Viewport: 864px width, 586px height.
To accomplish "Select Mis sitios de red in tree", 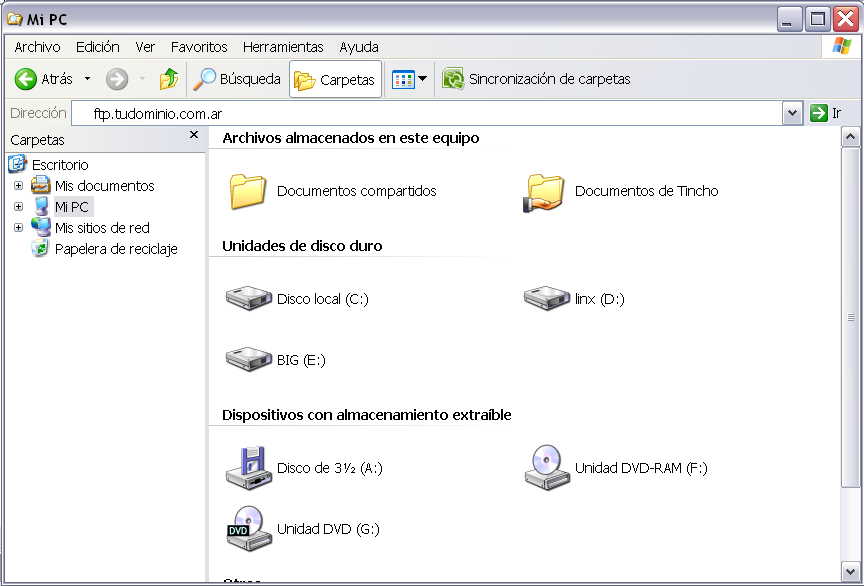I will pos(102,228).
